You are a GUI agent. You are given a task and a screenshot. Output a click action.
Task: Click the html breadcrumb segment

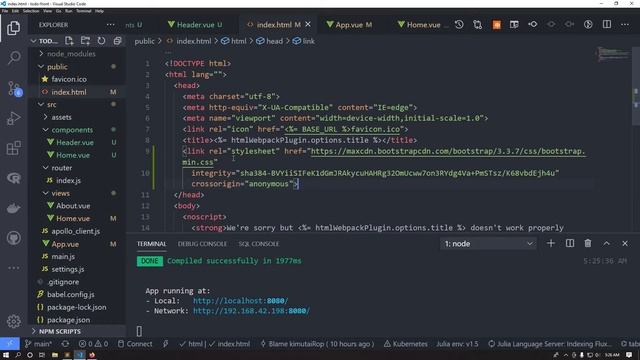click(234, 41)
